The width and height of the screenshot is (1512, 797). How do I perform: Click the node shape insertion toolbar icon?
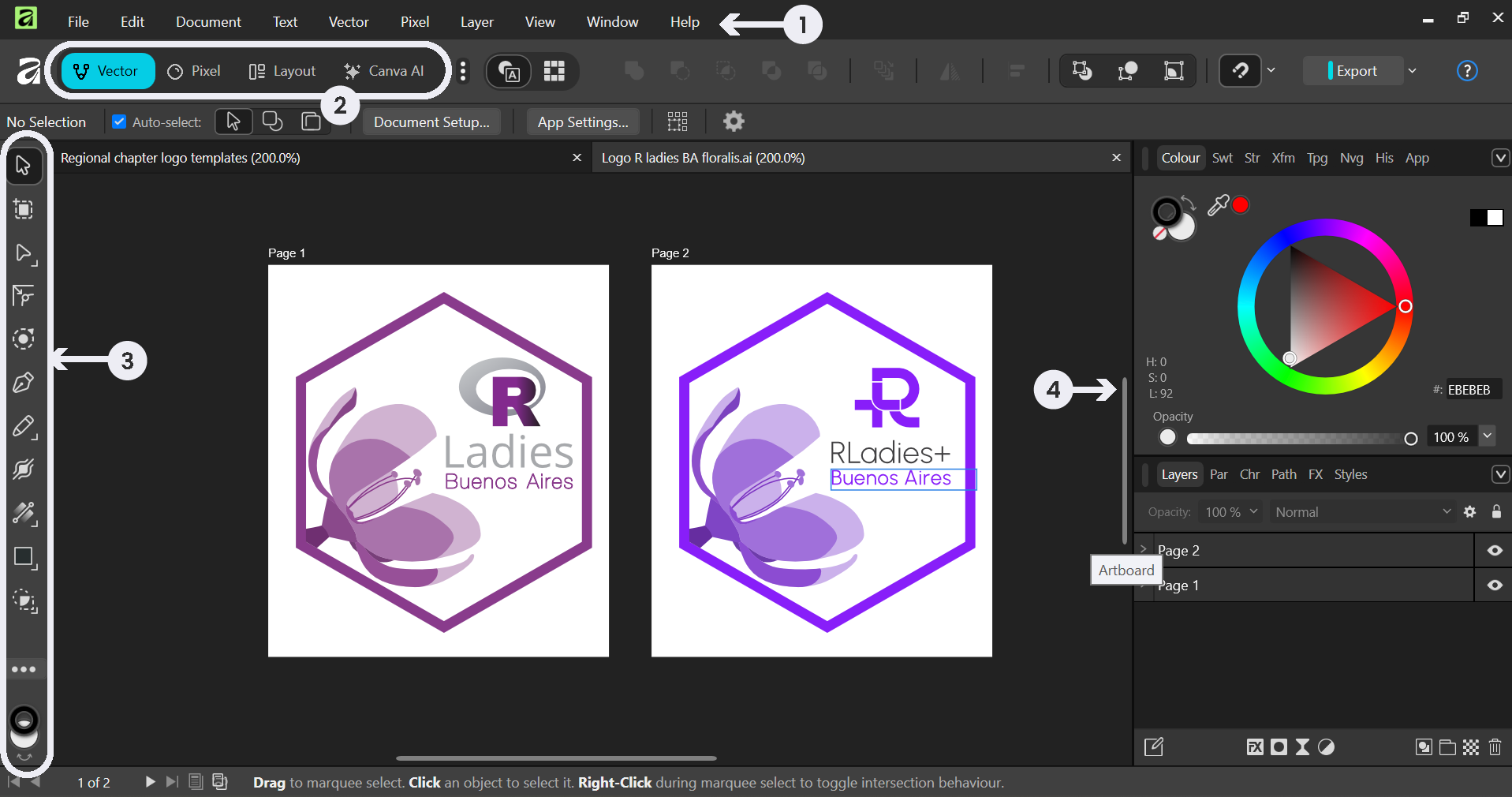coord(1128,71)
